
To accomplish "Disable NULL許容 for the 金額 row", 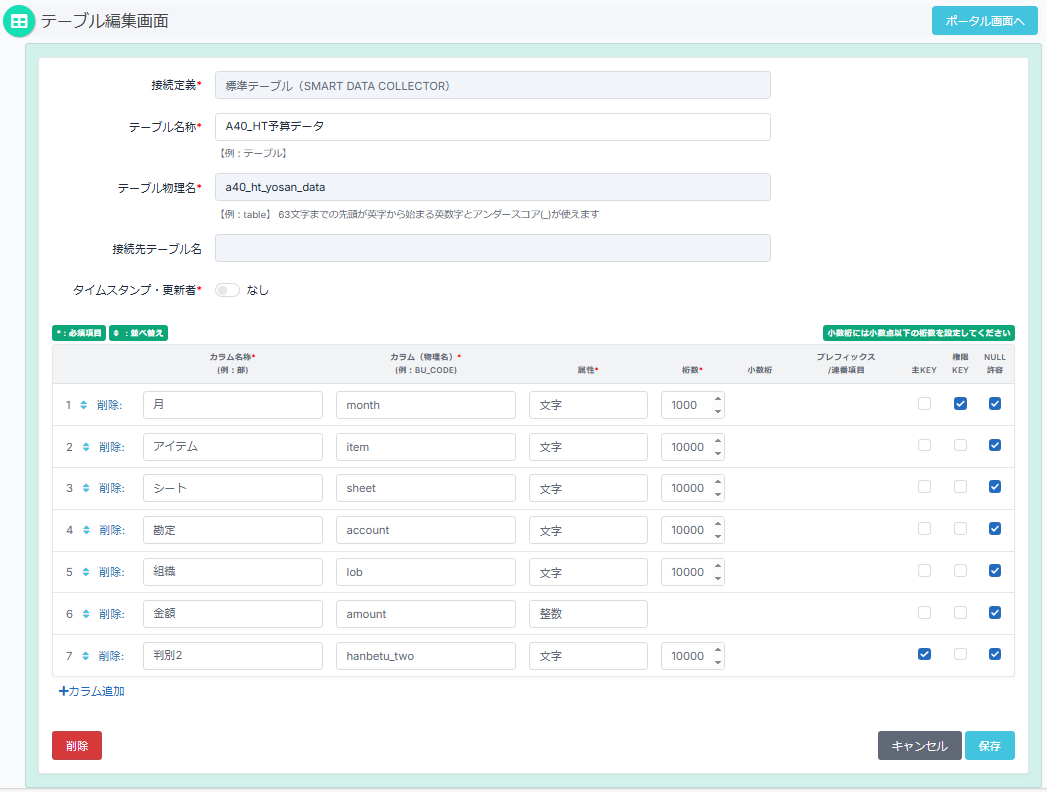I will (994, 612).
